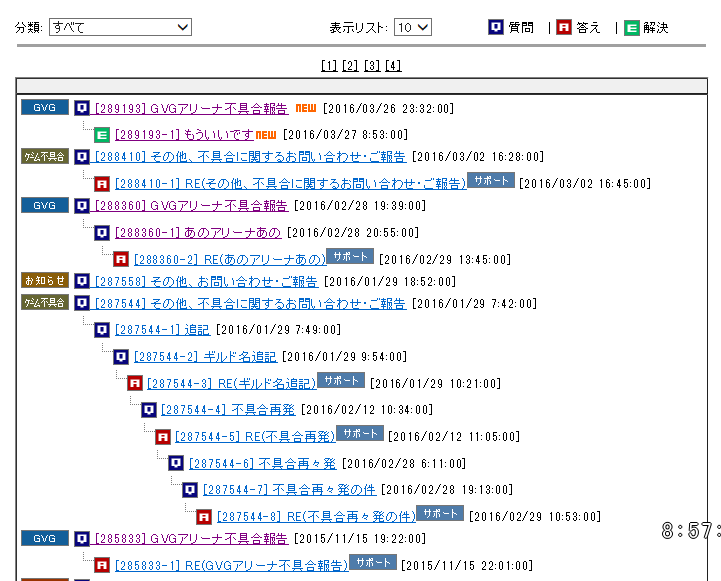This screenshot has width=721, height=581.
Task: Open thread [287558] その他、お問い合わせ・ご報告
Action: tap(206, 281)
